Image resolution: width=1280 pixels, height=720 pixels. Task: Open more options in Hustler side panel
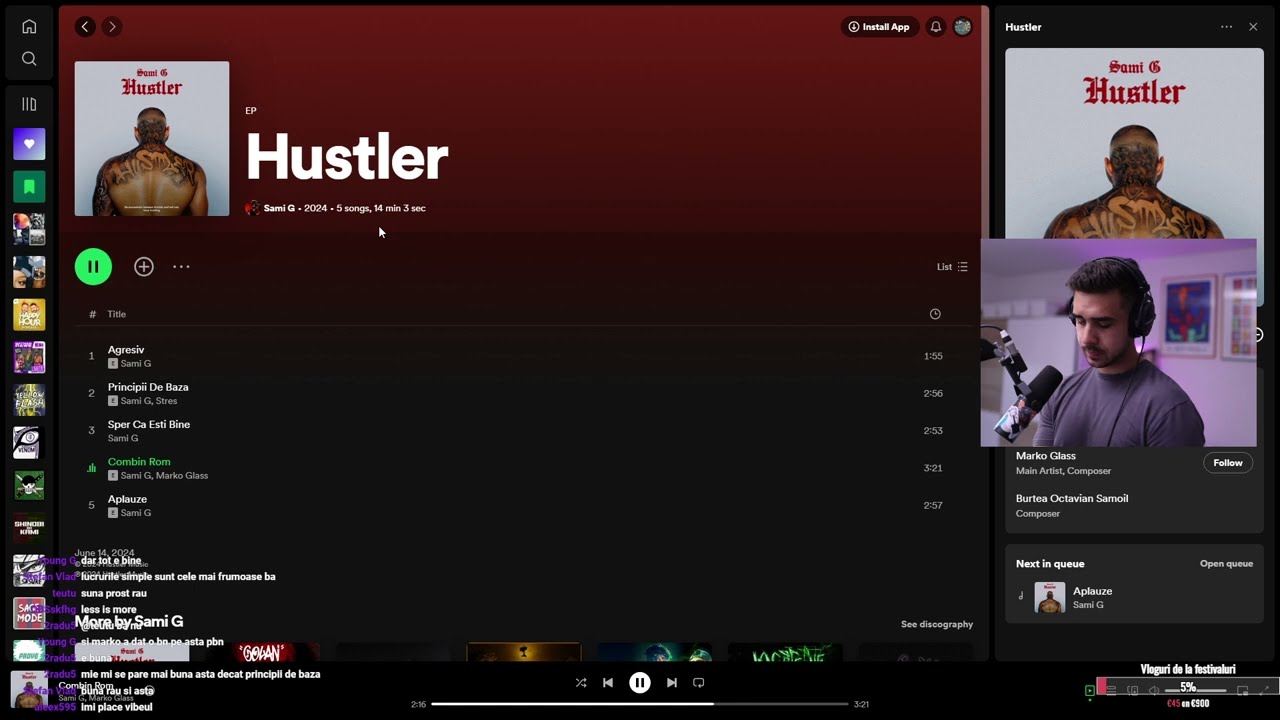[1227, 27]
